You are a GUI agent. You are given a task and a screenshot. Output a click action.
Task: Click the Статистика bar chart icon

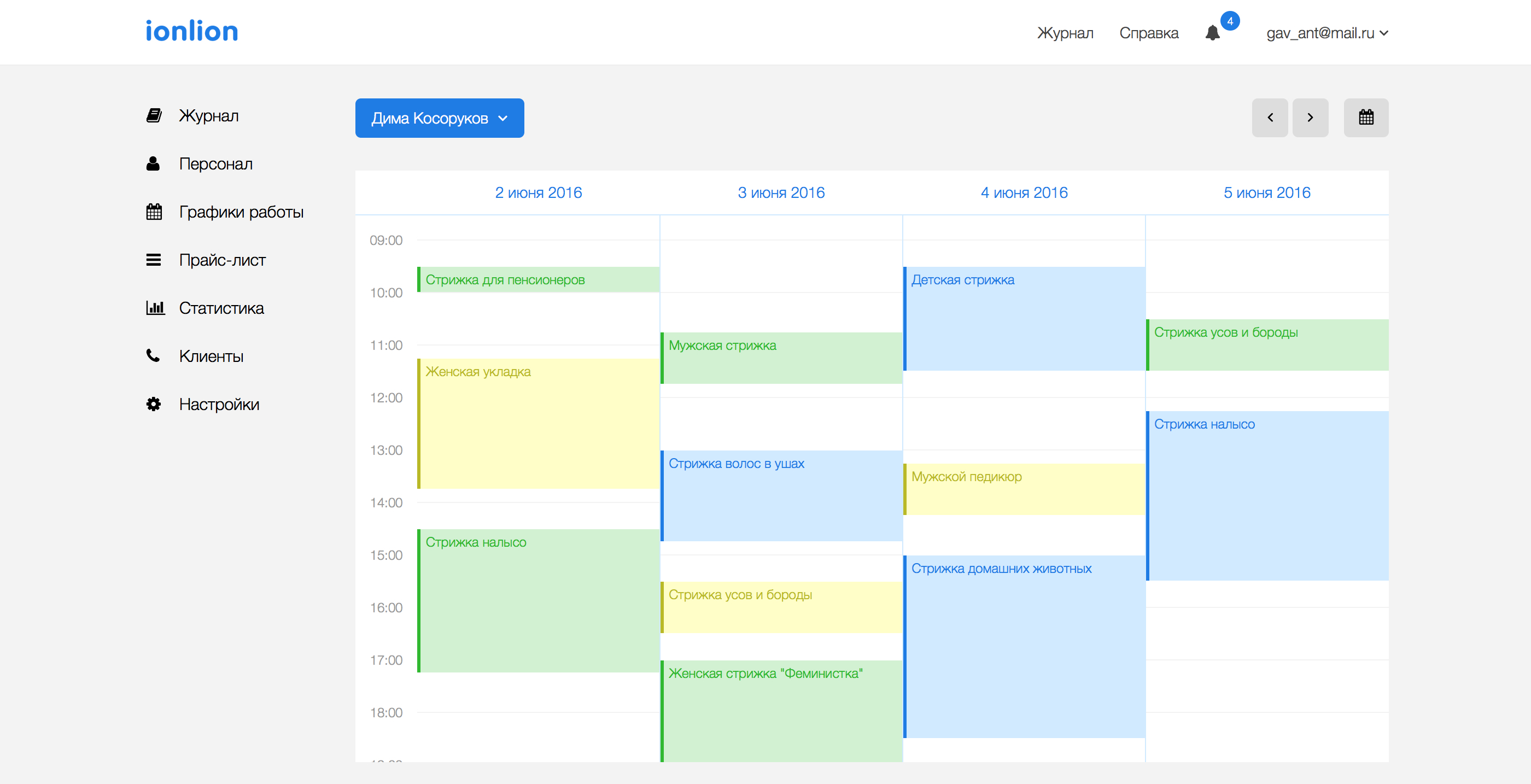(155, 308)
